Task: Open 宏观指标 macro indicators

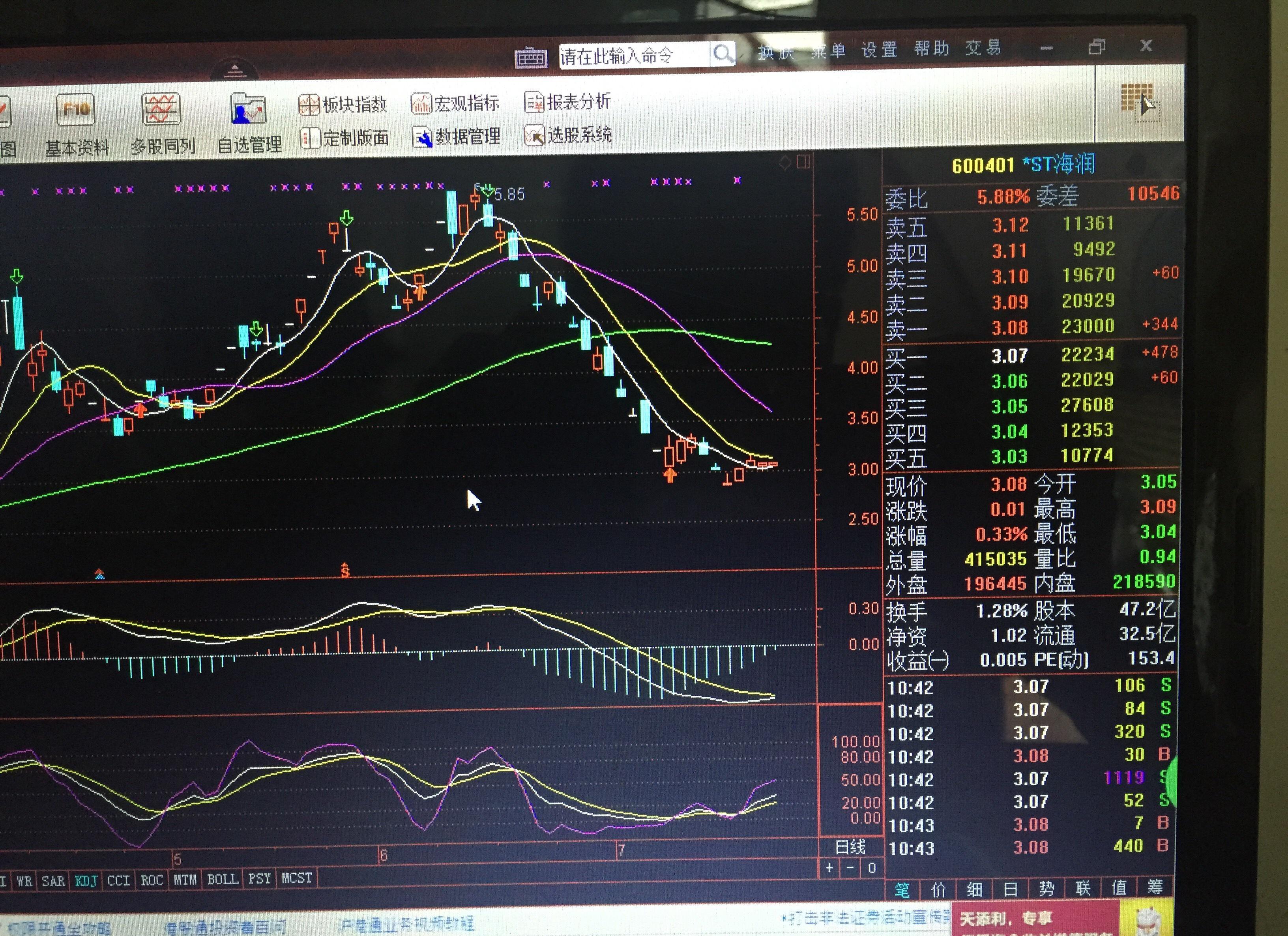Action: 455,103
